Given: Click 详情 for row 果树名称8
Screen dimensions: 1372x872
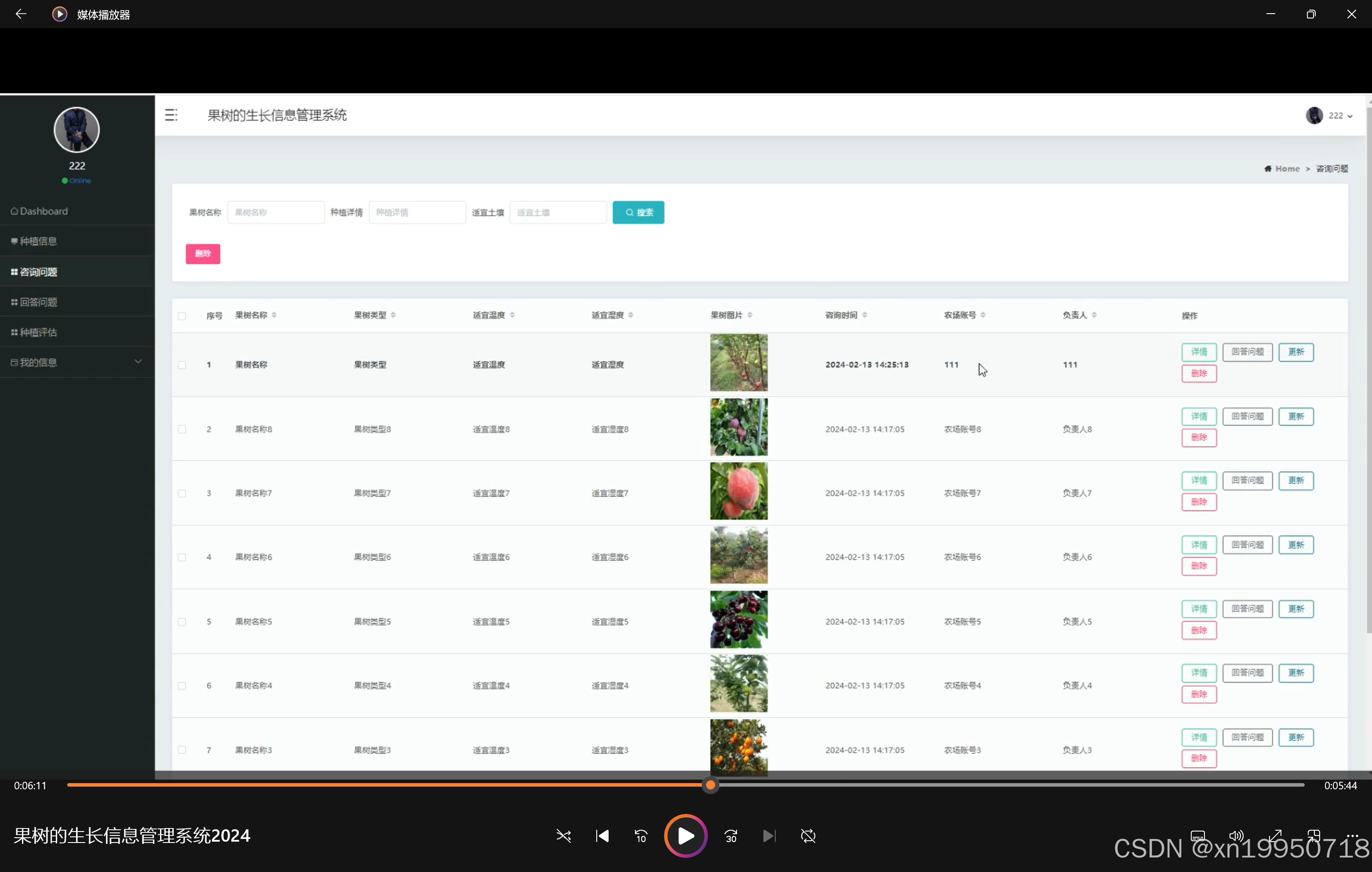Looking at the screenshot, I should tap(1199, 417).
